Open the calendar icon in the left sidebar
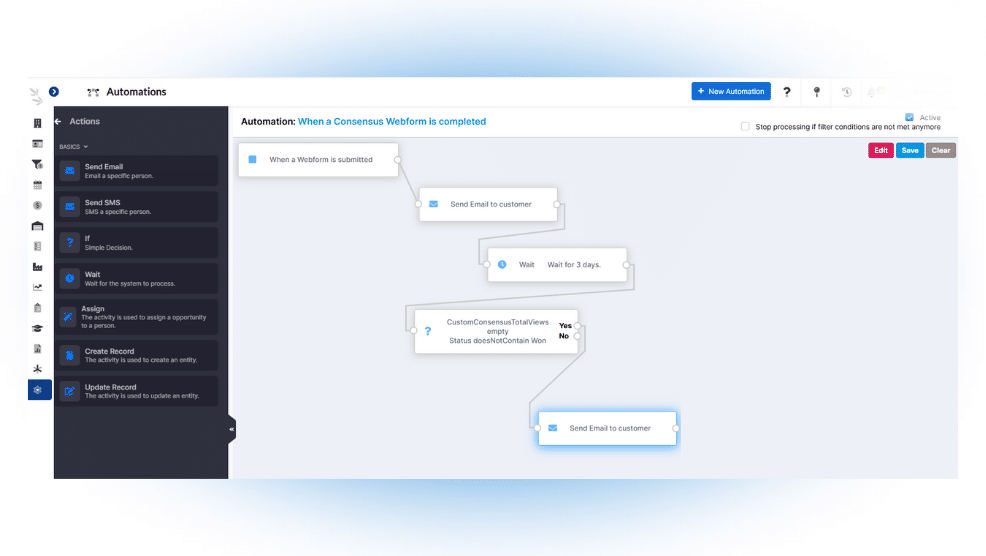This screenshot has height=556, width=986. [38, 185]
